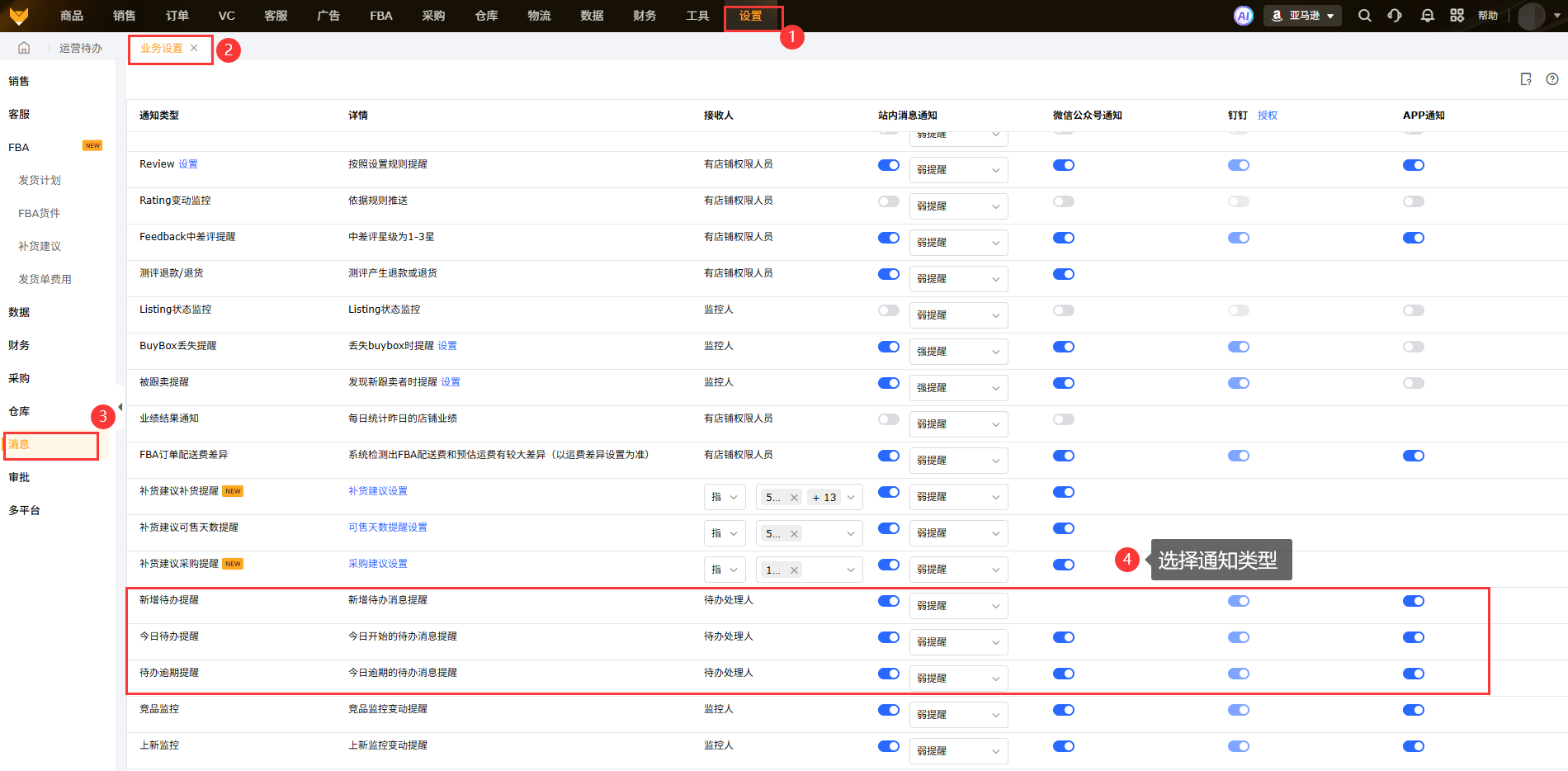Enable 站内消息通知 for 业绩结果通知
This screenshot has width=1568, height=771.
(x=889, y=419)
